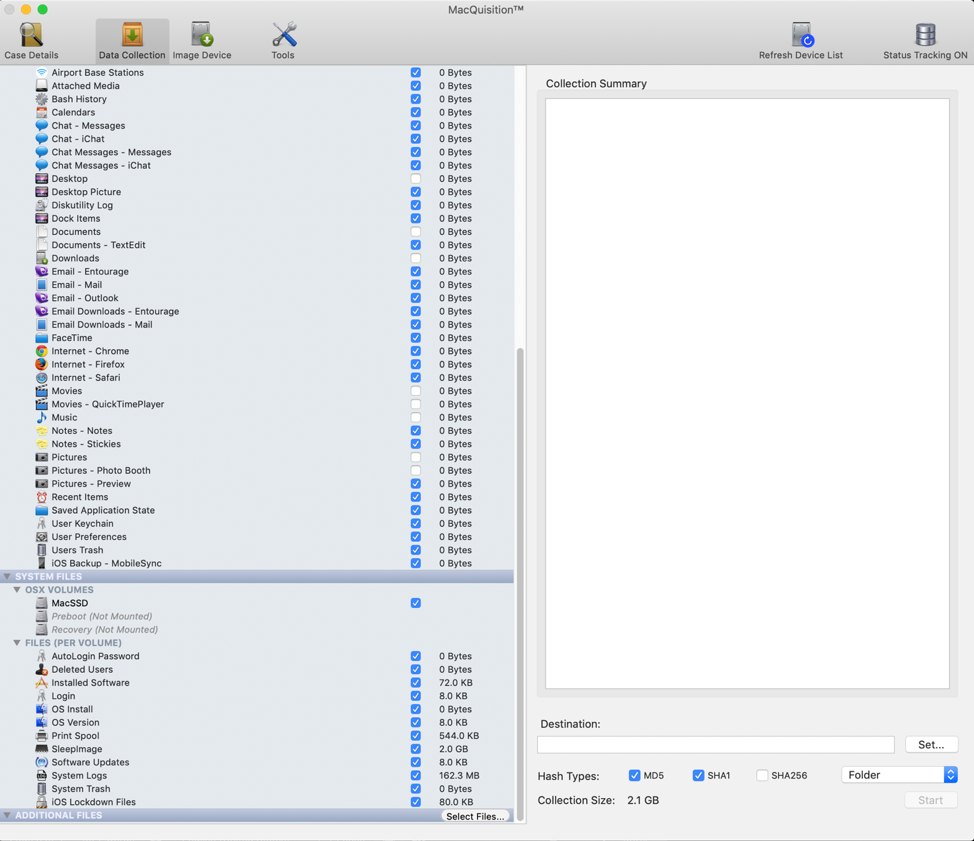Select the Recovery (Not Mounted) volume

coord(257,630)
